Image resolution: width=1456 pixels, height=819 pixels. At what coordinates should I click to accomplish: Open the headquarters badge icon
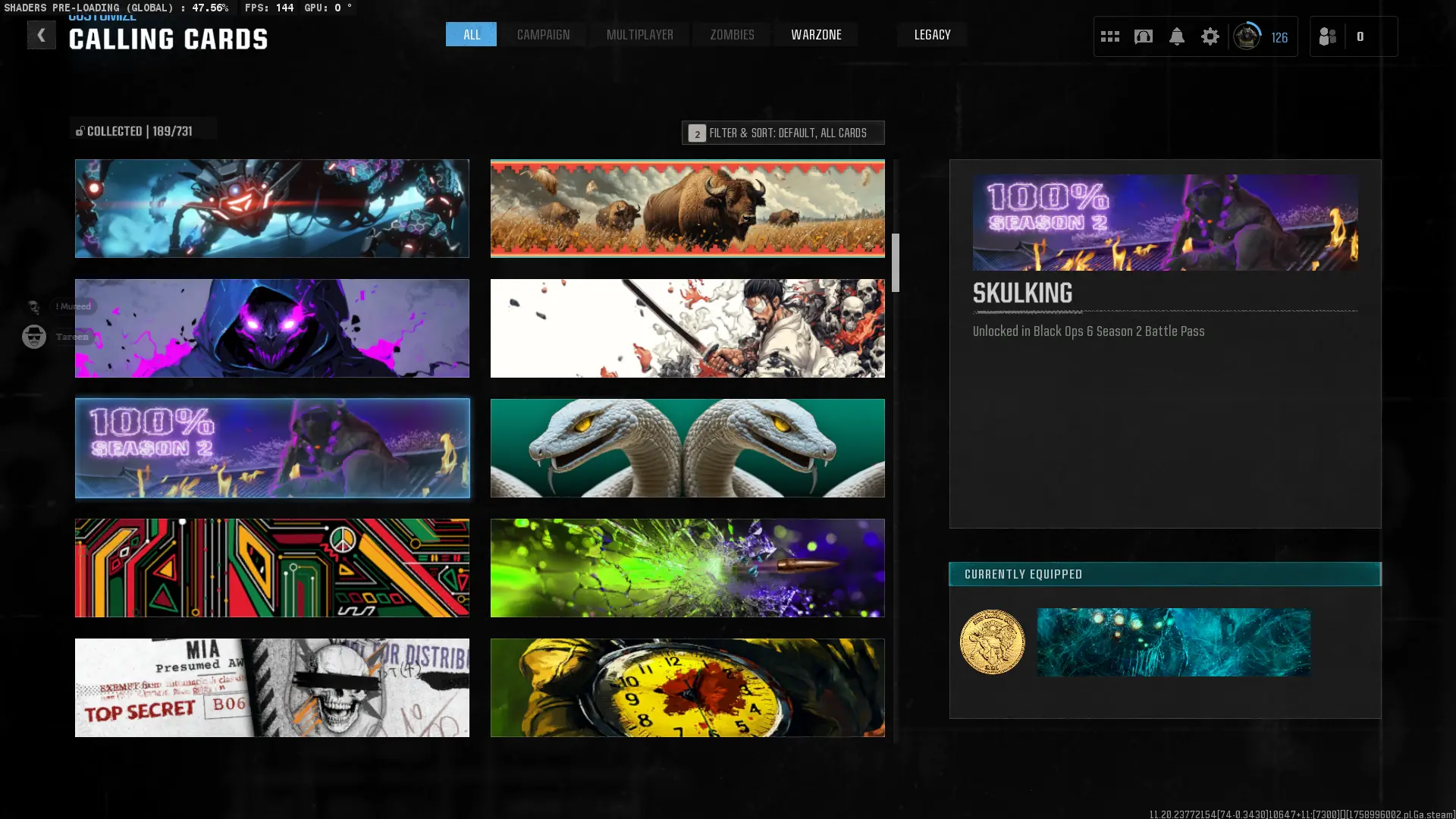pos(1143,36)
